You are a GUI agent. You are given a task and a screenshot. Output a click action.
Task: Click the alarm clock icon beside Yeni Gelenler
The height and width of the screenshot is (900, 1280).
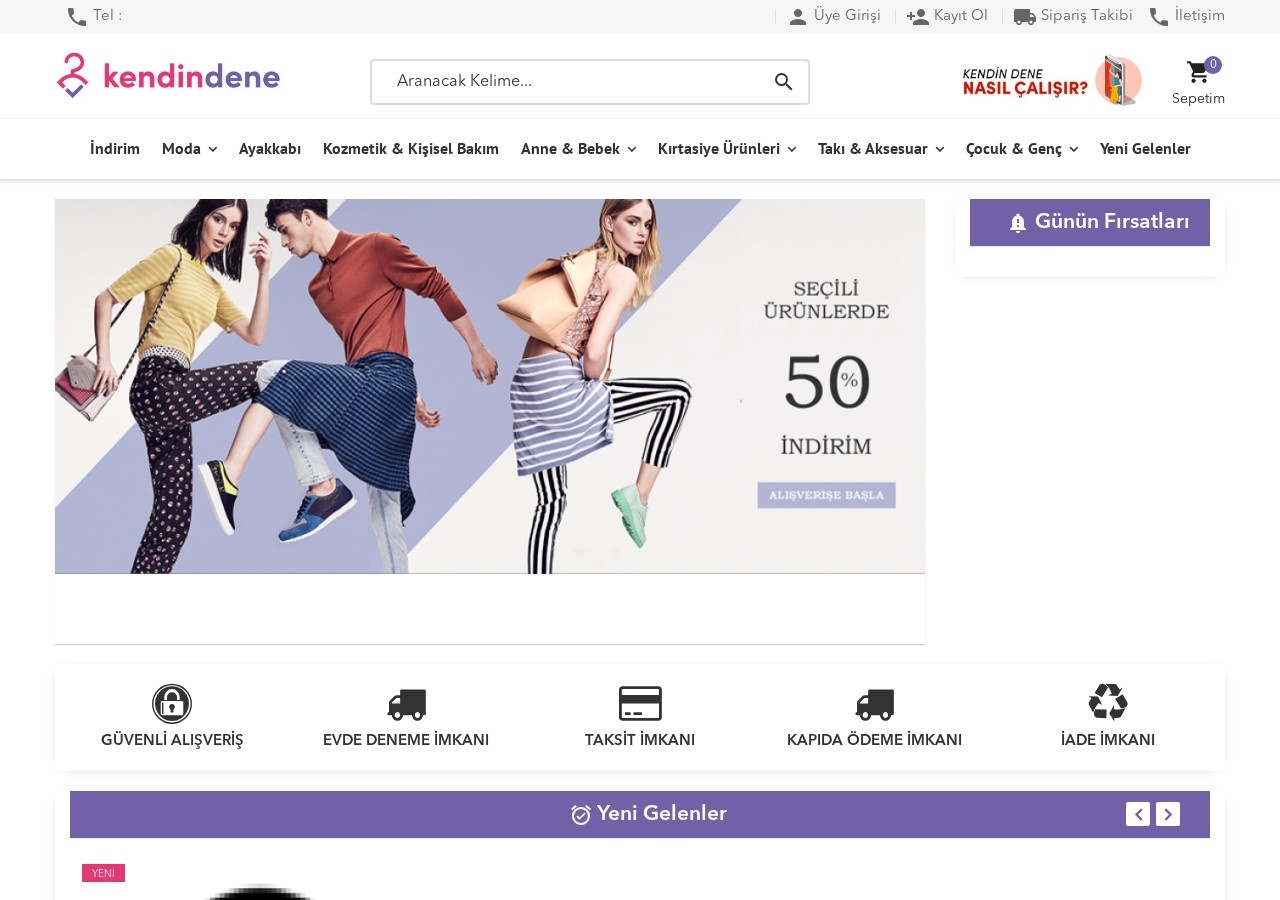581,815
